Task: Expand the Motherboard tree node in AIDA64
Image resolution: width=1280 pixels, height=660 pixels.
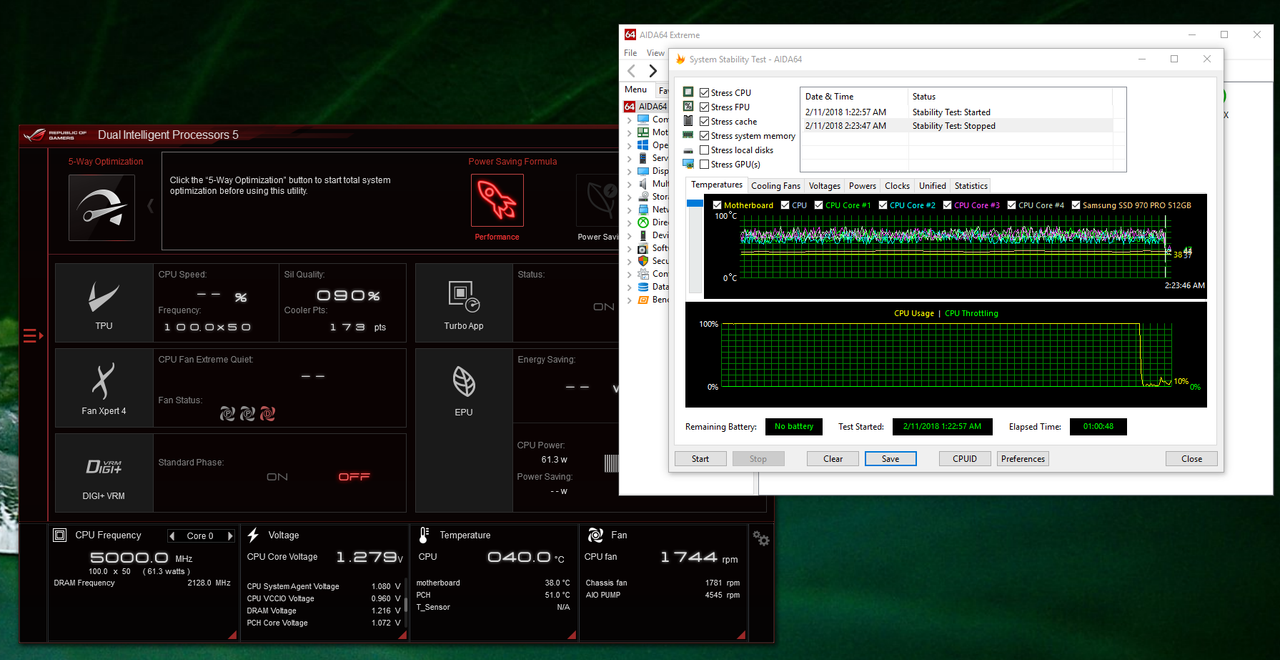Action: [x=630, y=132]
